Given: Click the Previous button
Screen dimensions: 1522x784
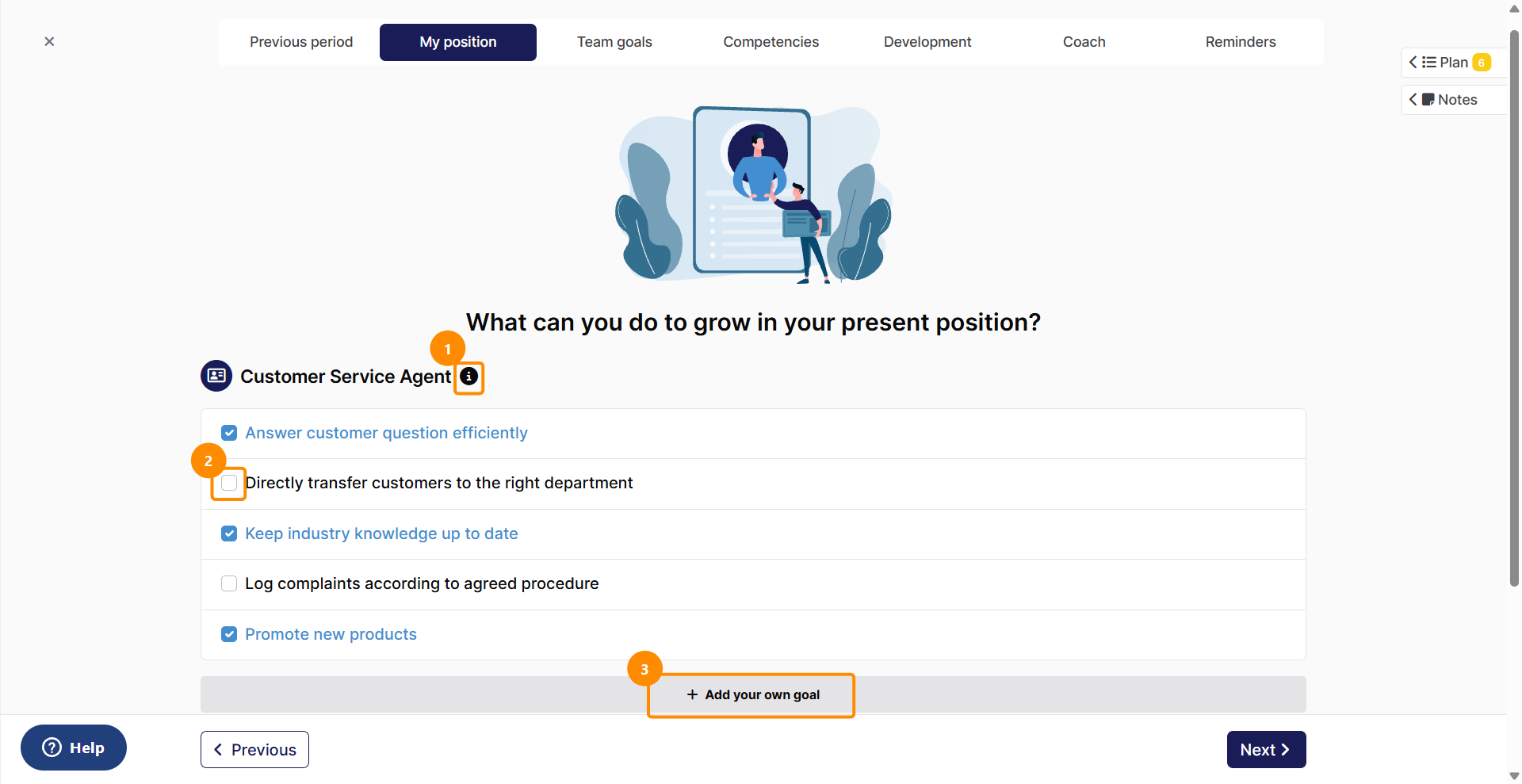Looking at the screenshot, I should tap(254, 749).
